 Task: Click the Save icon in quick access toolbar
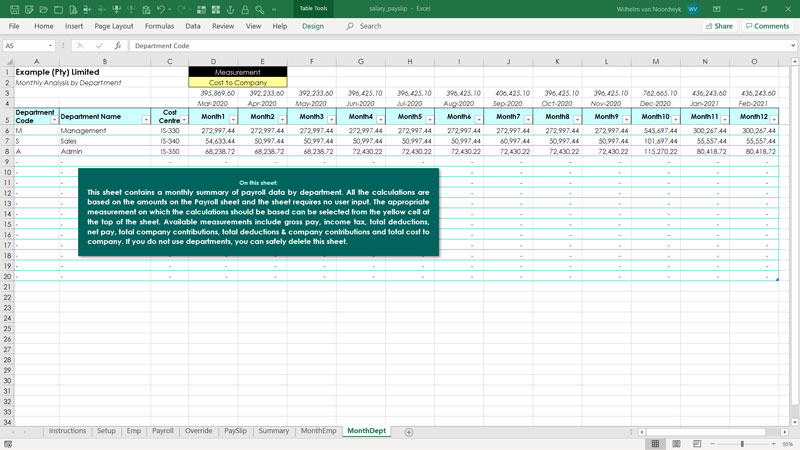click(x=14, y=10)
